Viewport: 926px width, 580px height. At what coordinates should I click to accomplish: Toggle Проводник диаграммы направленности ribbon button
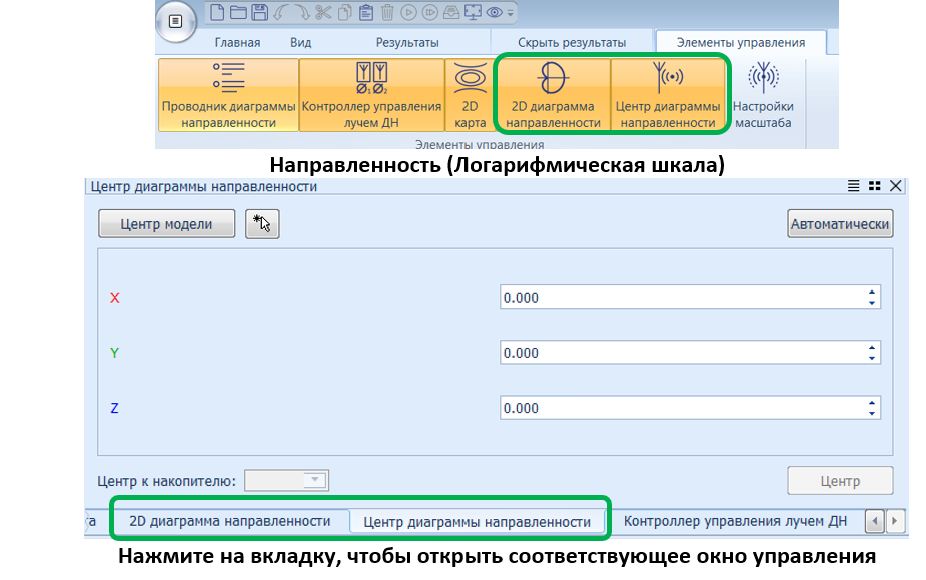pos(229,95)
